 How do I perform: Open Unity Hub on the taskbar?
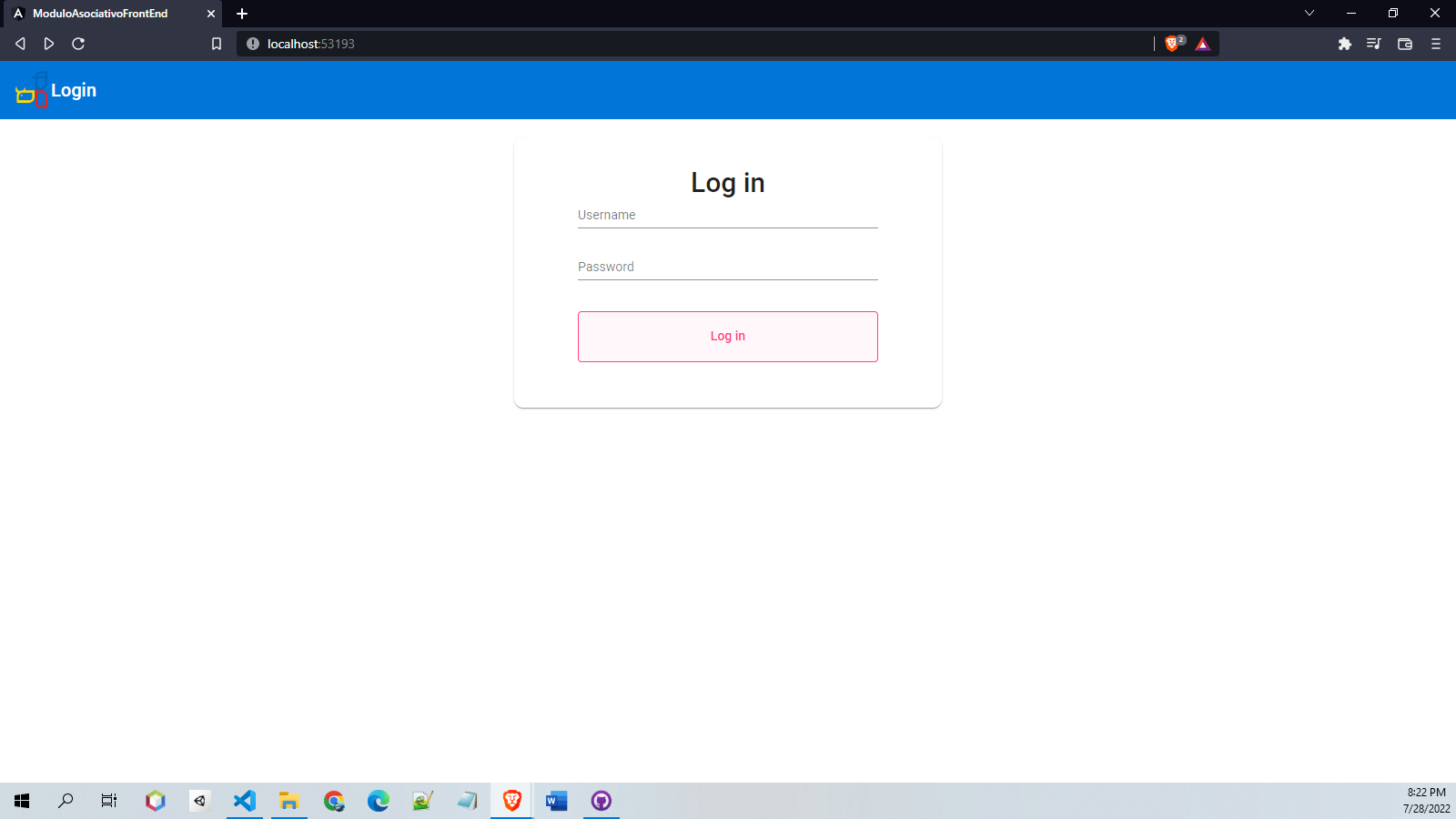pos(200,801)
